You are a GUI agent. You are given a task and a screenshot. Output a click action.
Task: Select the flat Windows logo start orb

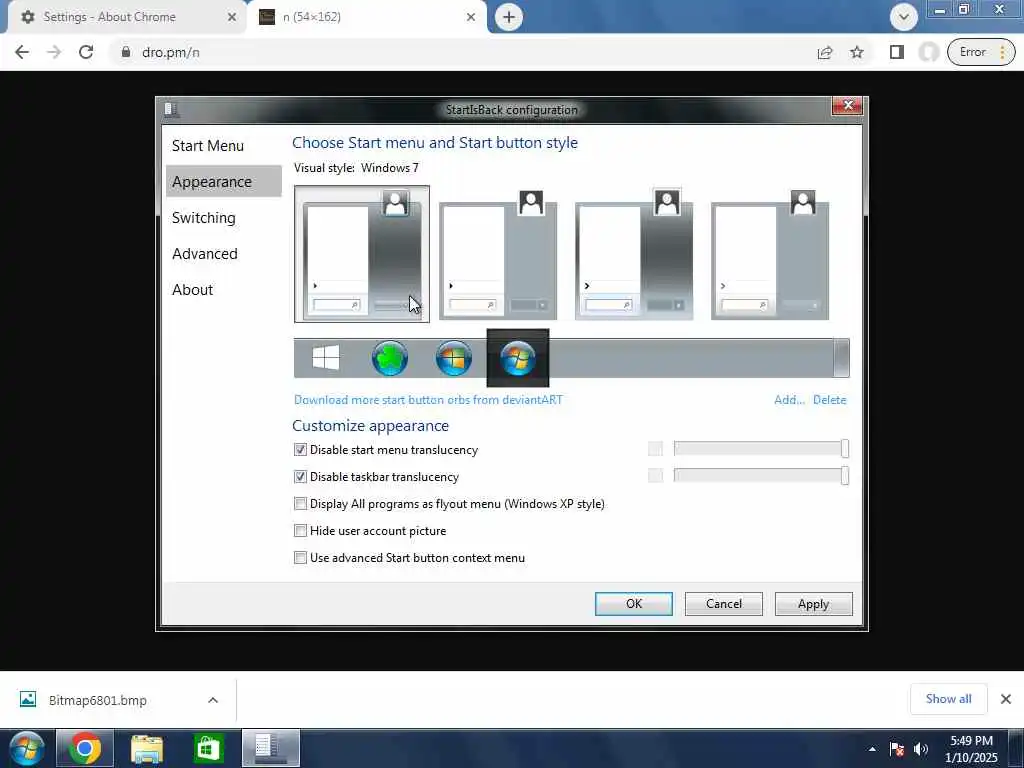click(325, 358)
